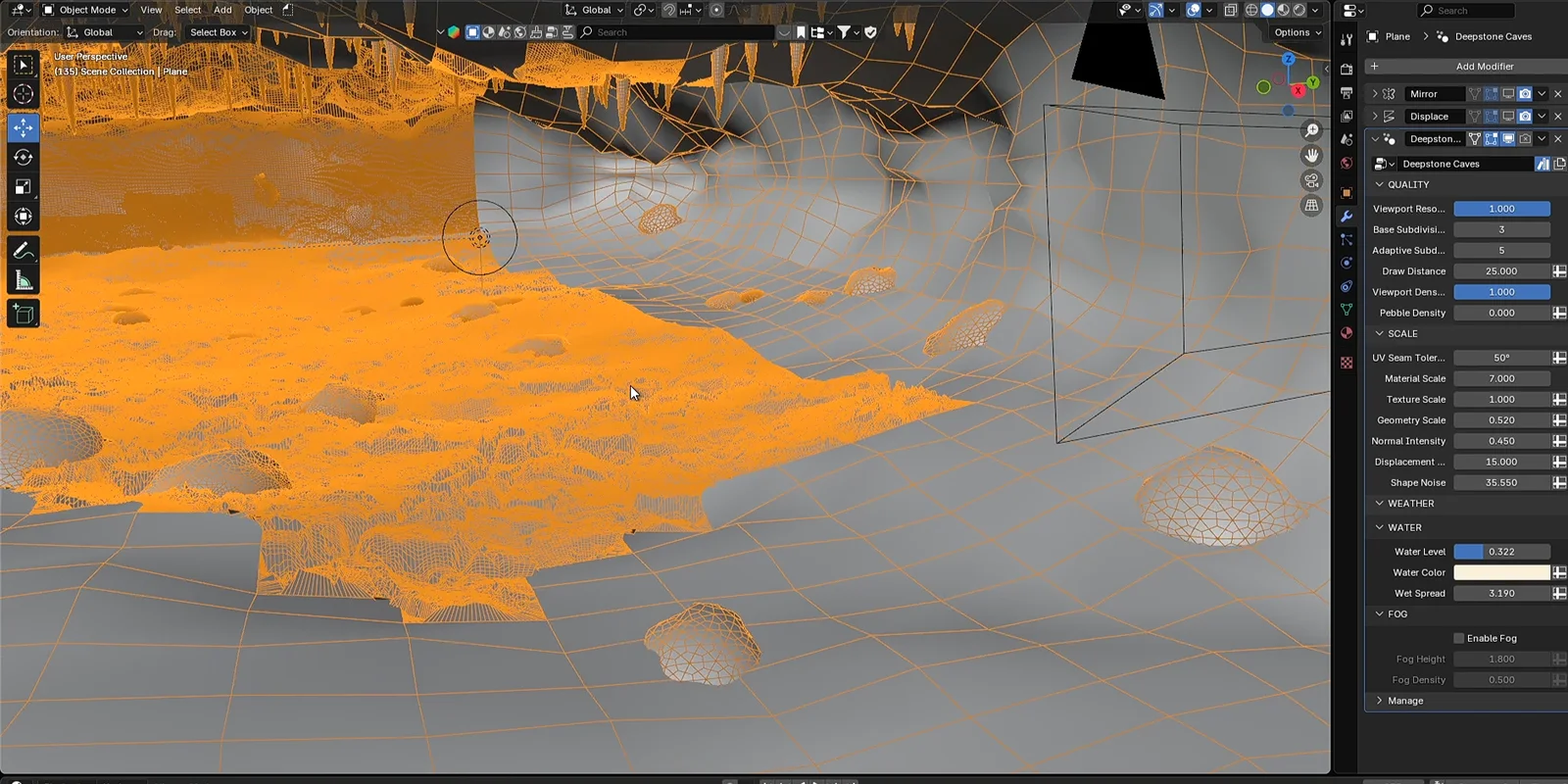Click the 3D Cursor tool
Image resolution: width=1568 pixels, height=784 pixels.
point(24,94)
